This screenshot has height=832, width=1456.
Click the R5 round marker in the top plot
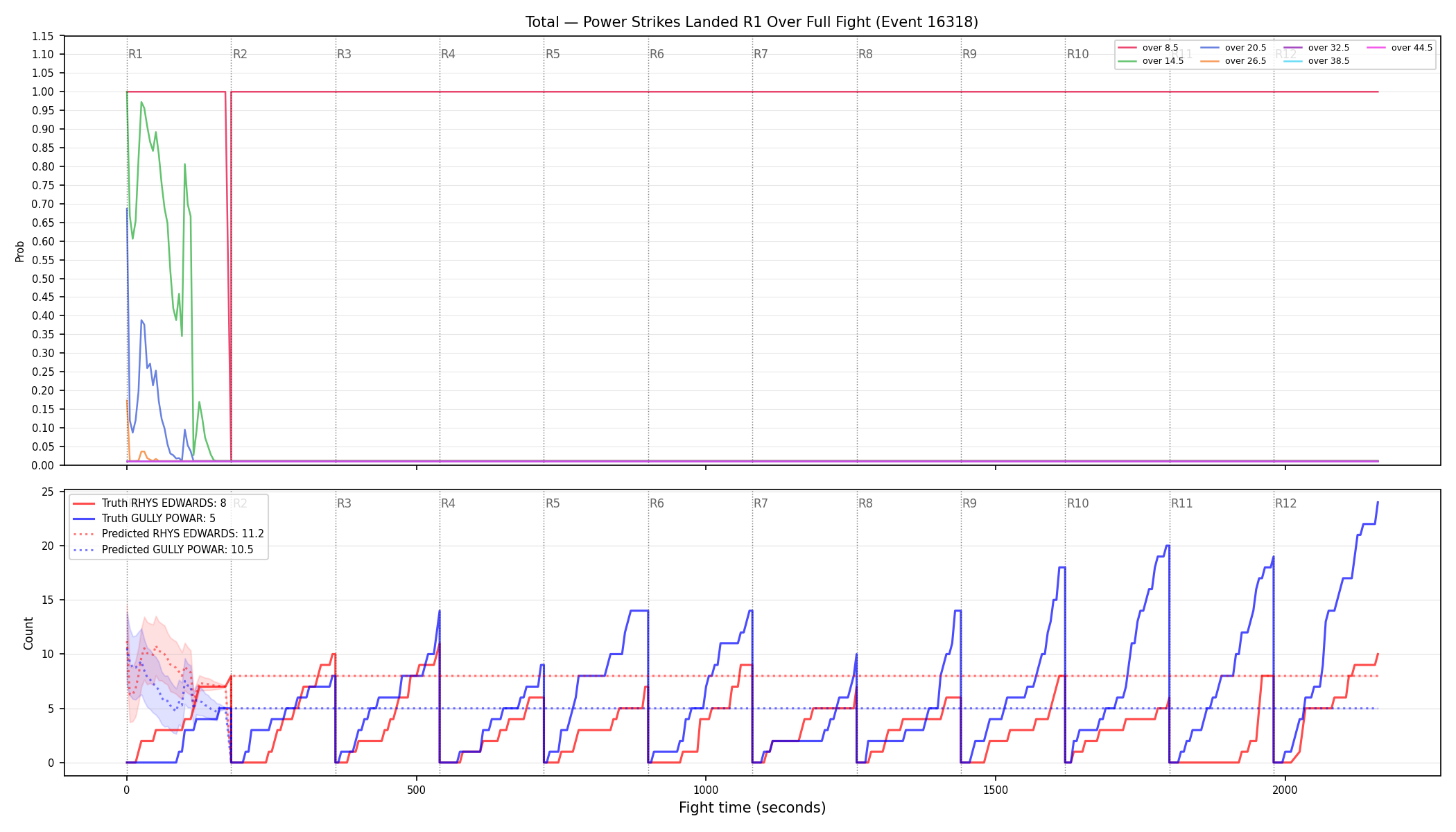coord(553,54)
